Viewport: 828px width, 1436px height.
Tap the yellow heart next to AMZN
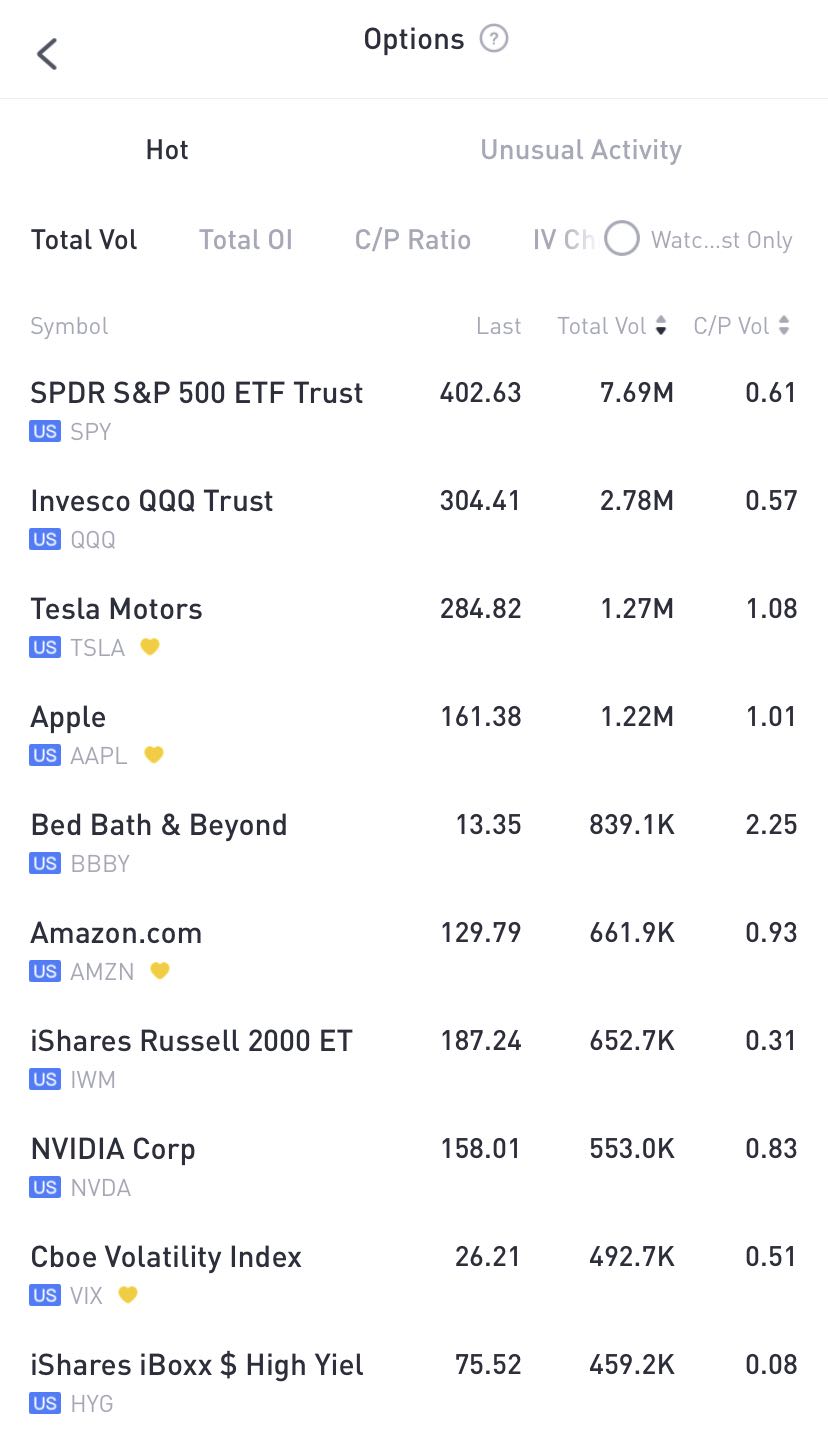point(160,971)
